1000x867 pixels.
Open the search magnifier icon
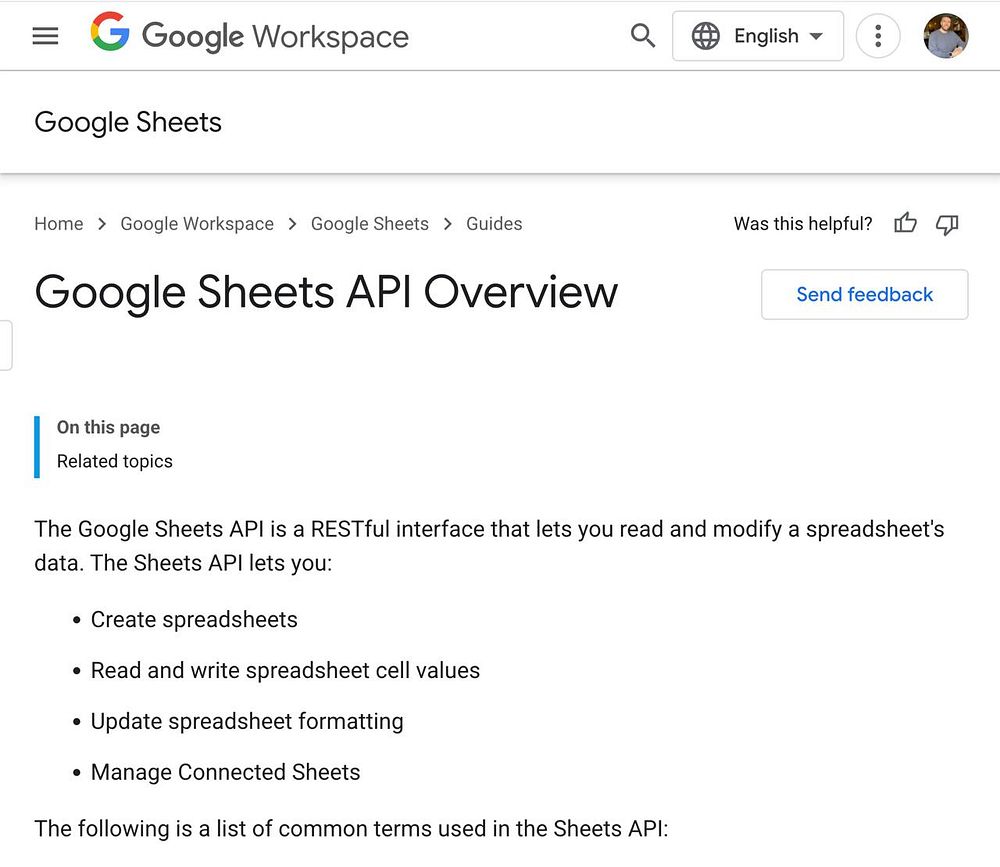(x=642, y=36)
